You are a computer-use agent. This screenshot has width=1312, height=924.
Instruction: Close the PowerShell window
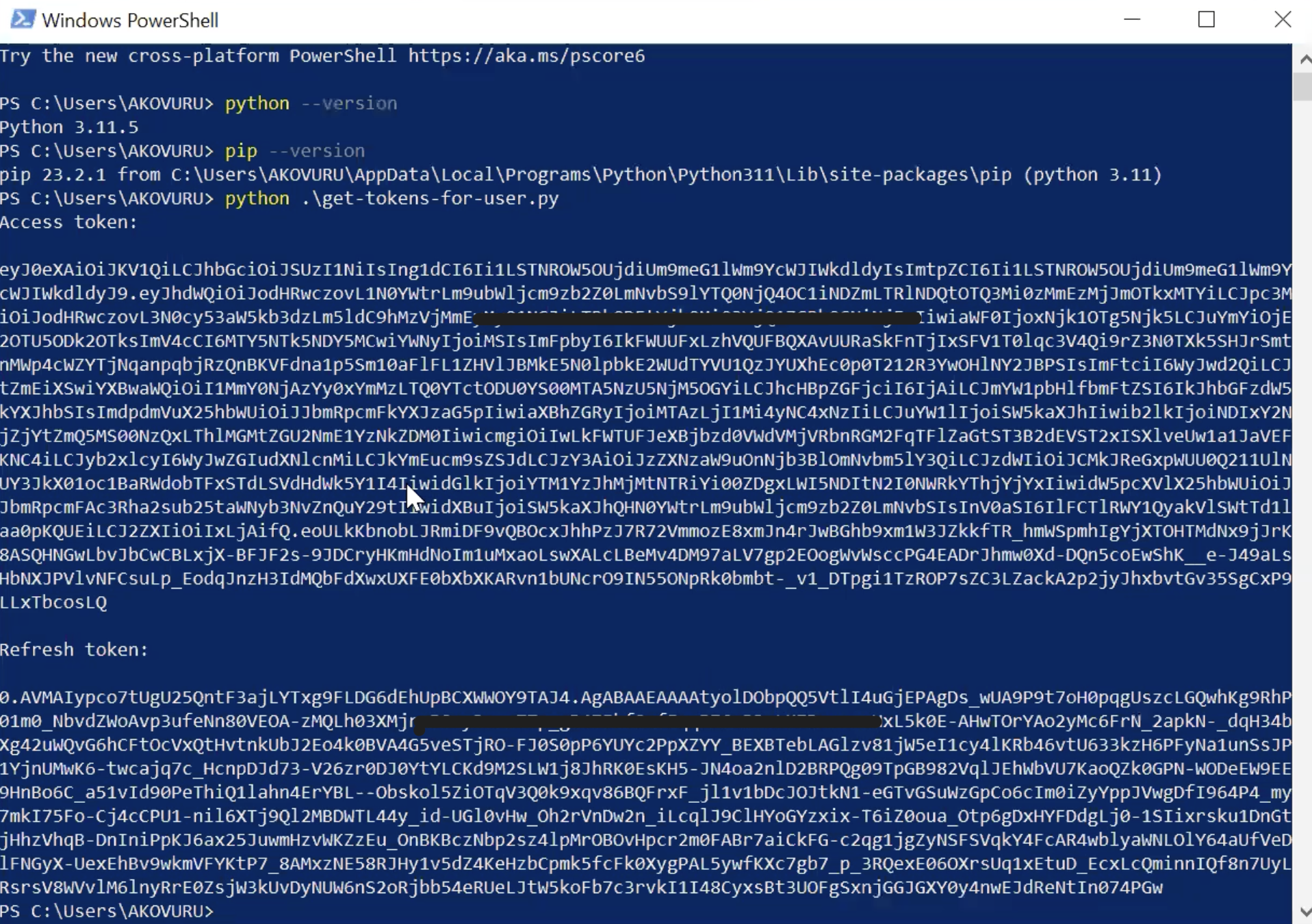pos(1283,18)
